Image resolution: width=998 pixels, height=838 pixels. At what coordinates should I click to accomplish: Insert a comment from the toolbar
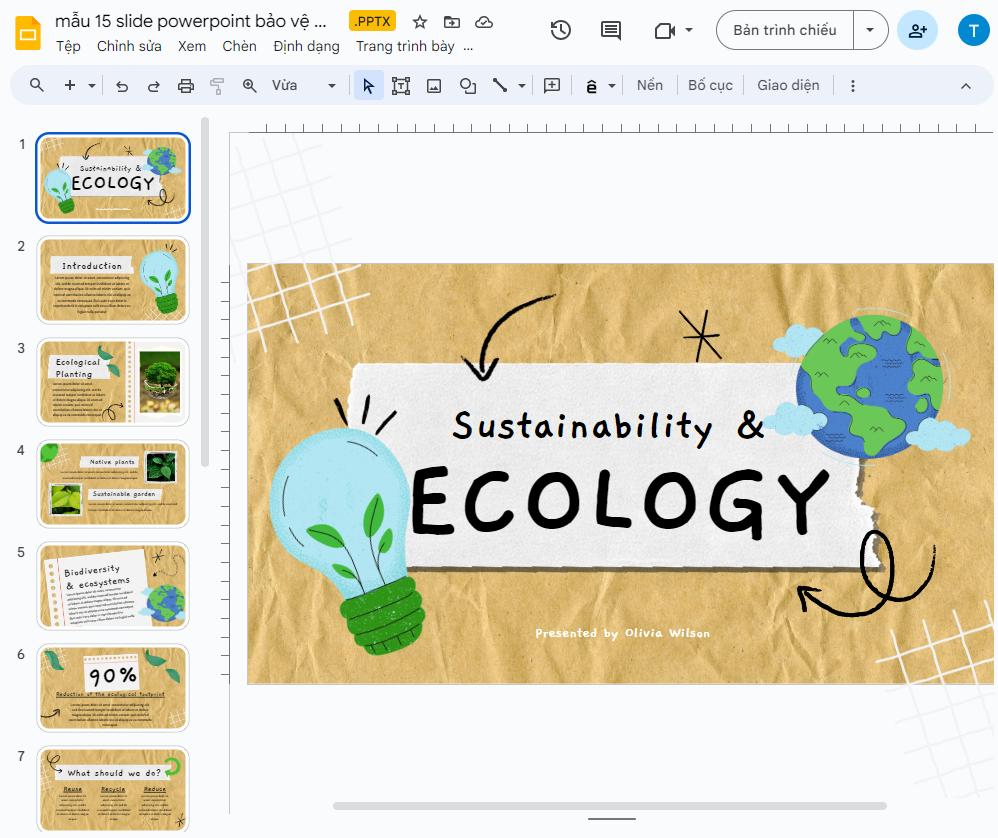610,30
